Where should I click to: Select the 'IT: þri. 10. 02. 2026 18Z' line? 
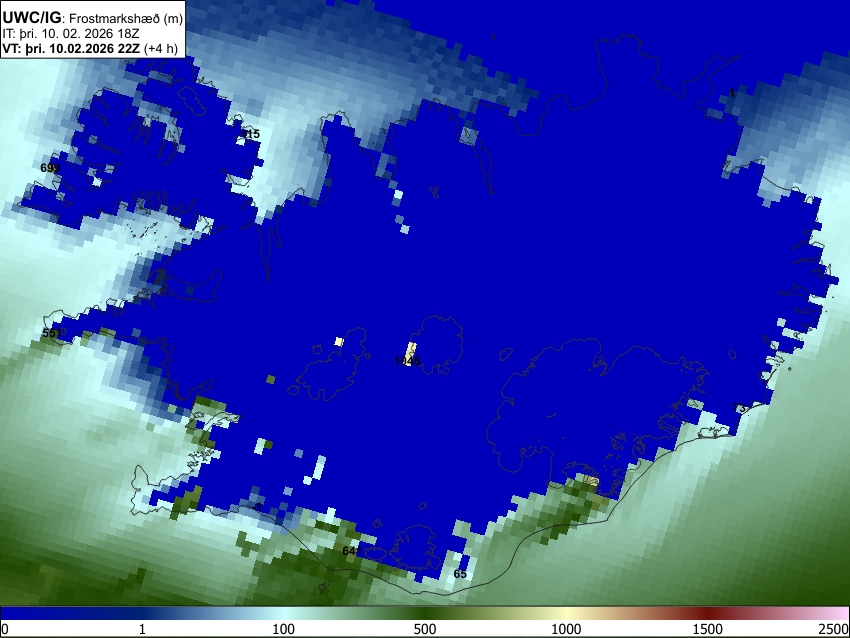pyautogui.click(x=70, y=33)
